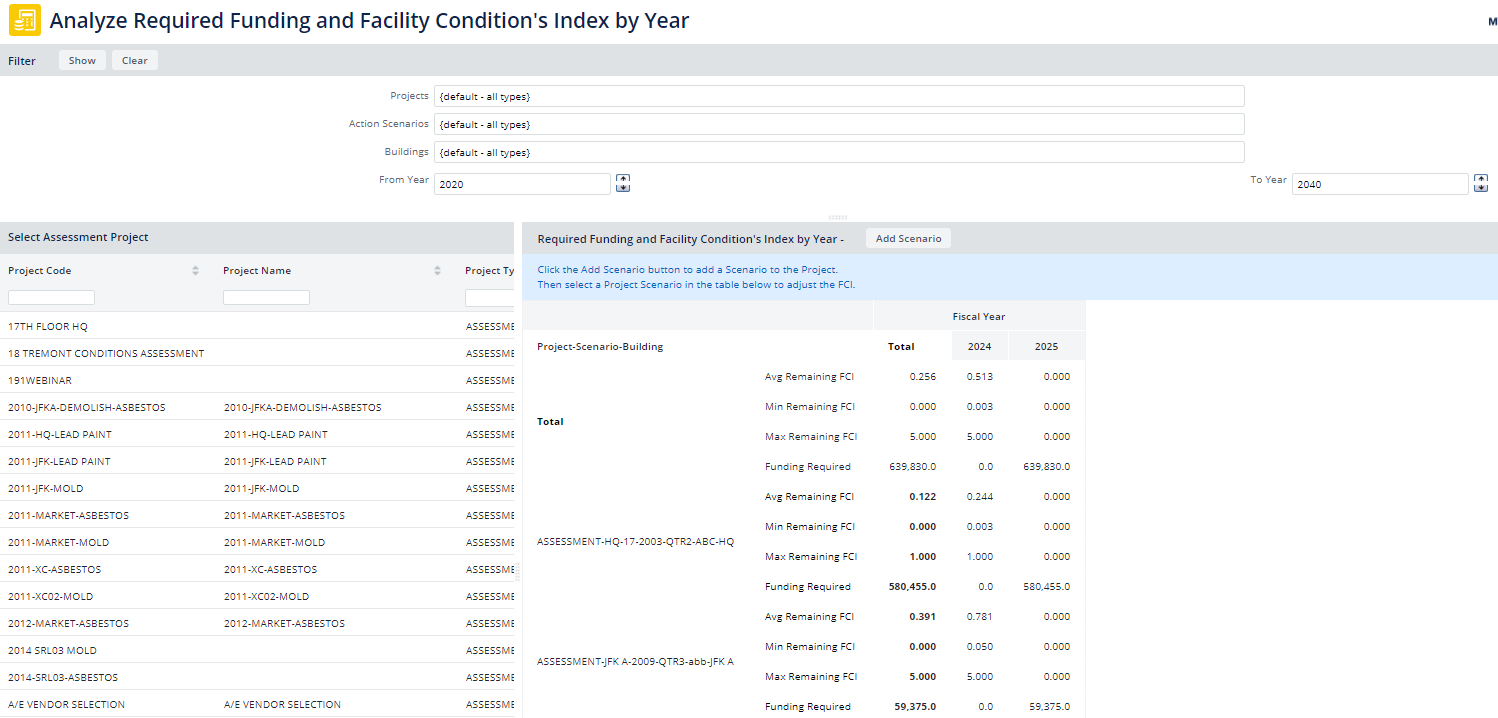Select the 2024 Fiscal Year column header

[980, 346]
